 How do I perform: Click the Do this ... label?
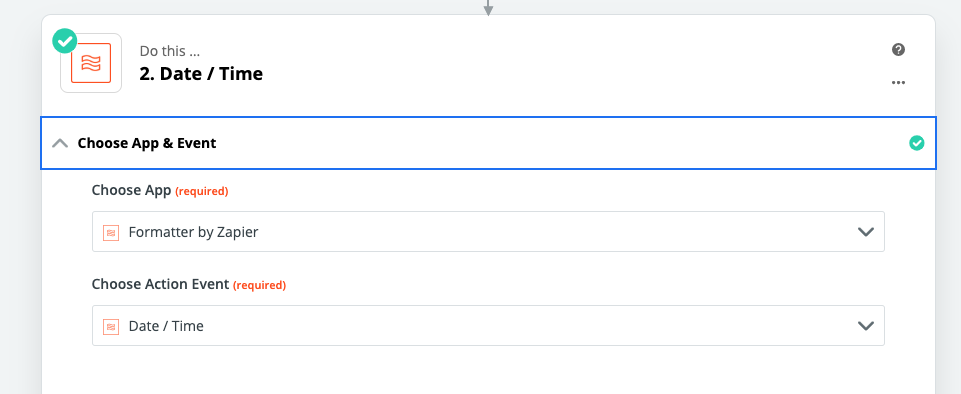pyautogui.click(x=170, y=51)
